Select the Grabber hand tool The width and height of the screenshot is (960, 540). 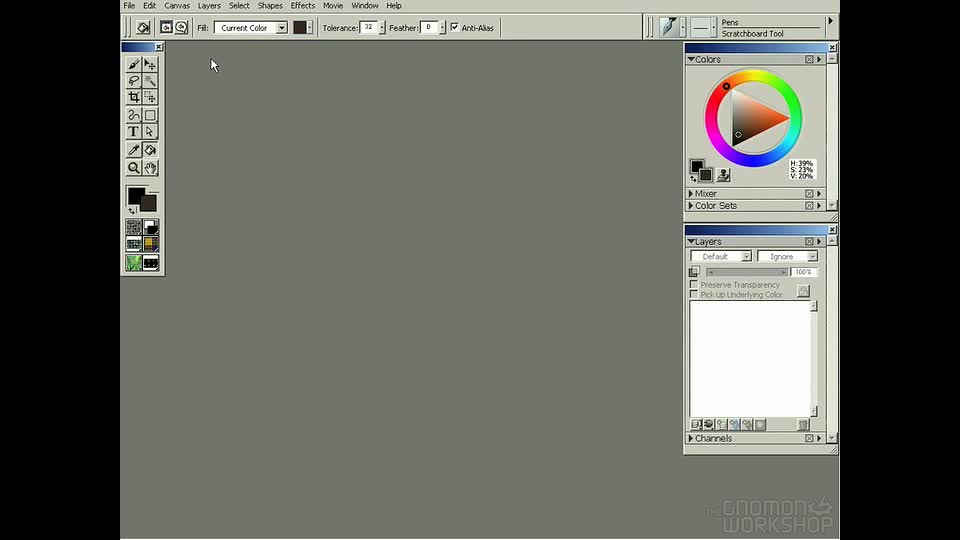[x=150, y=168]
